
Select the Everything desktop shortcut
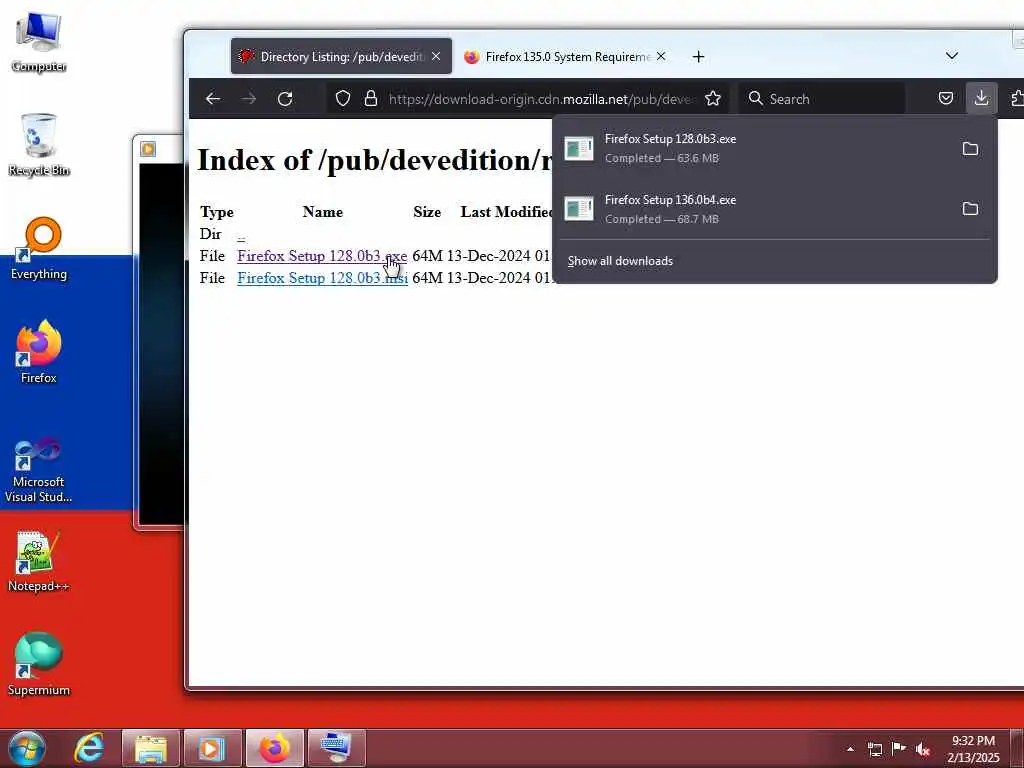39,249
